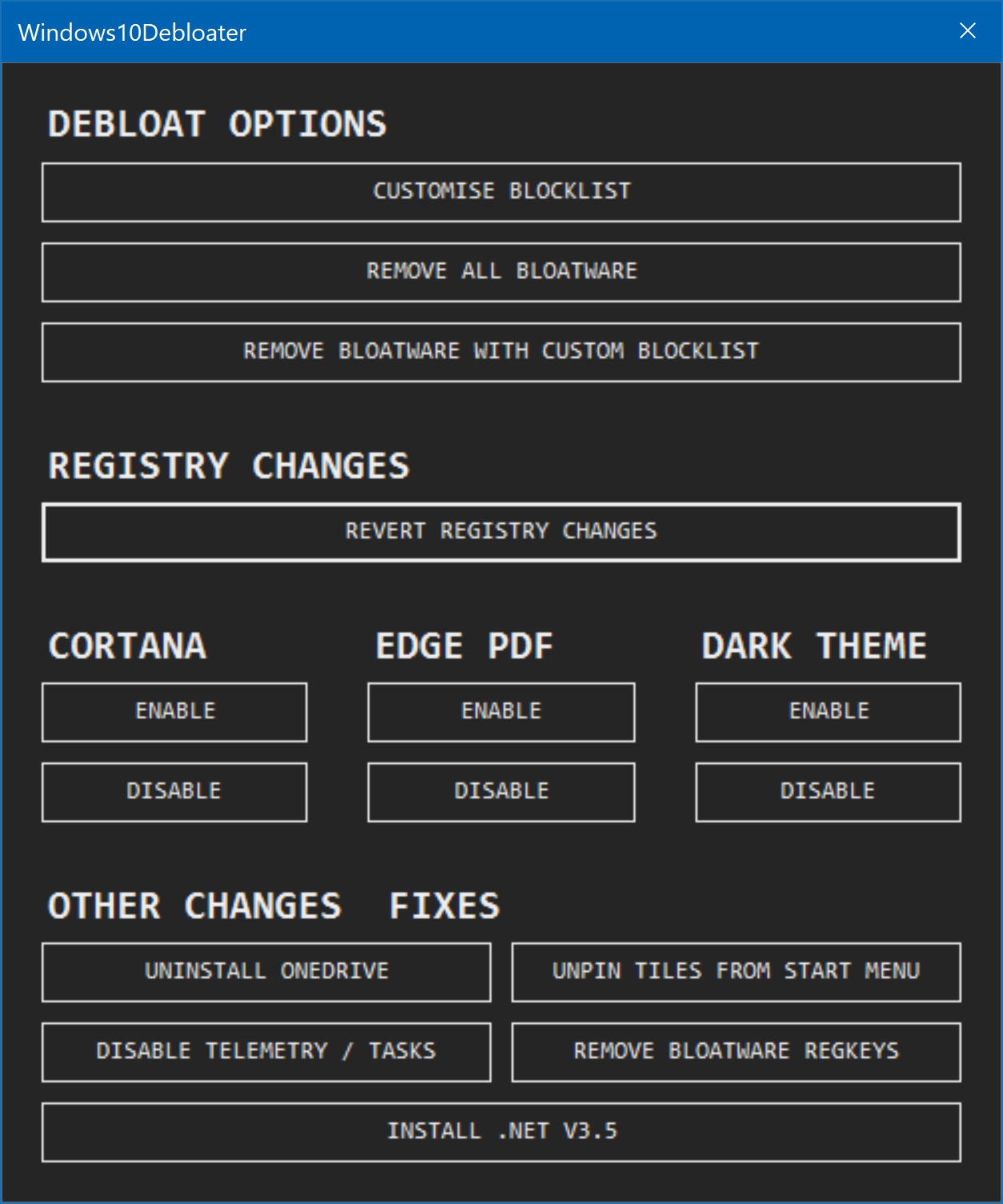This screenshot has width=1003, height=1204.
Task: Enable Dark Theme
Action: (x=828, y=712)
